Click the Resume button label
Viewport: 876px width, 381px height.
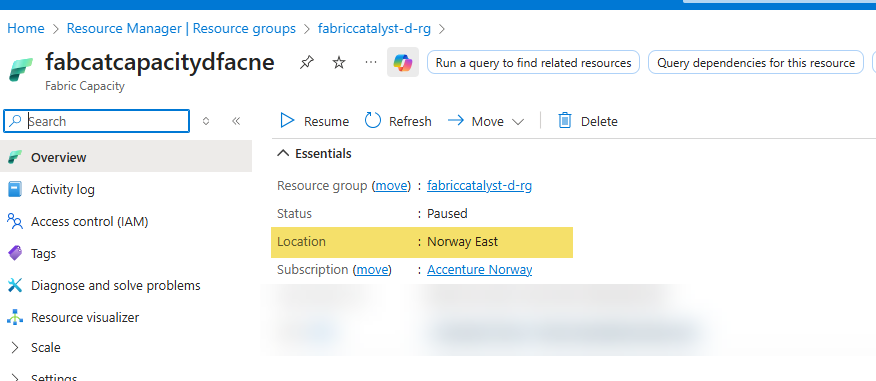click(x=326, y=121)
